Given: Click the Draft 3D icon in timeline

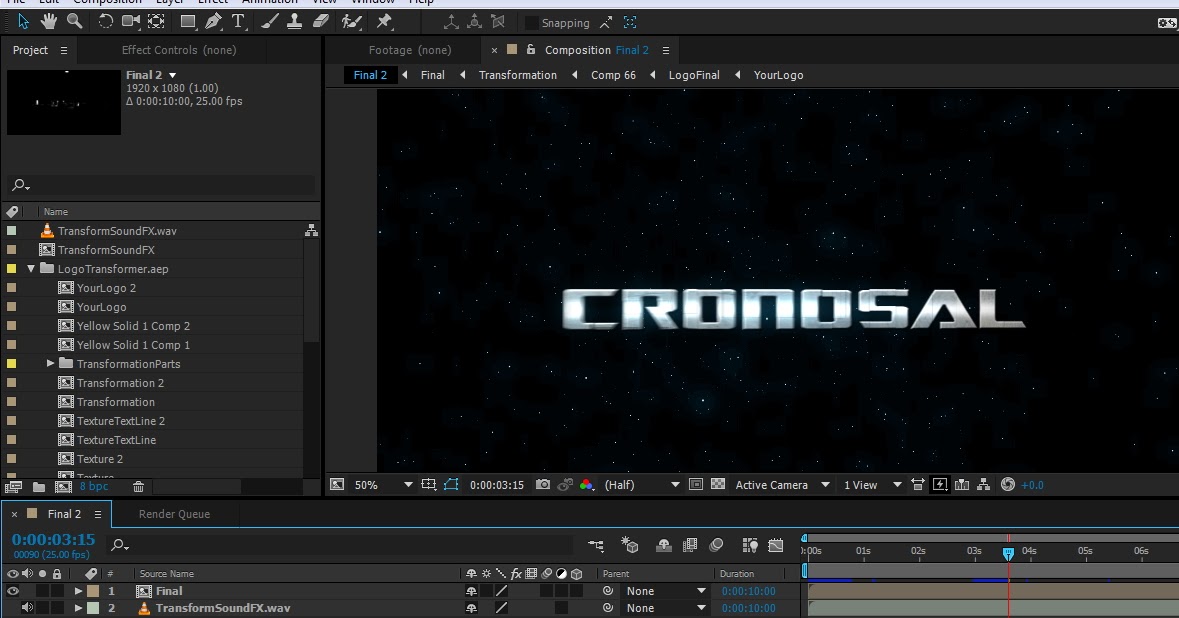Looking at the screenshot, I should click(629, 545).
